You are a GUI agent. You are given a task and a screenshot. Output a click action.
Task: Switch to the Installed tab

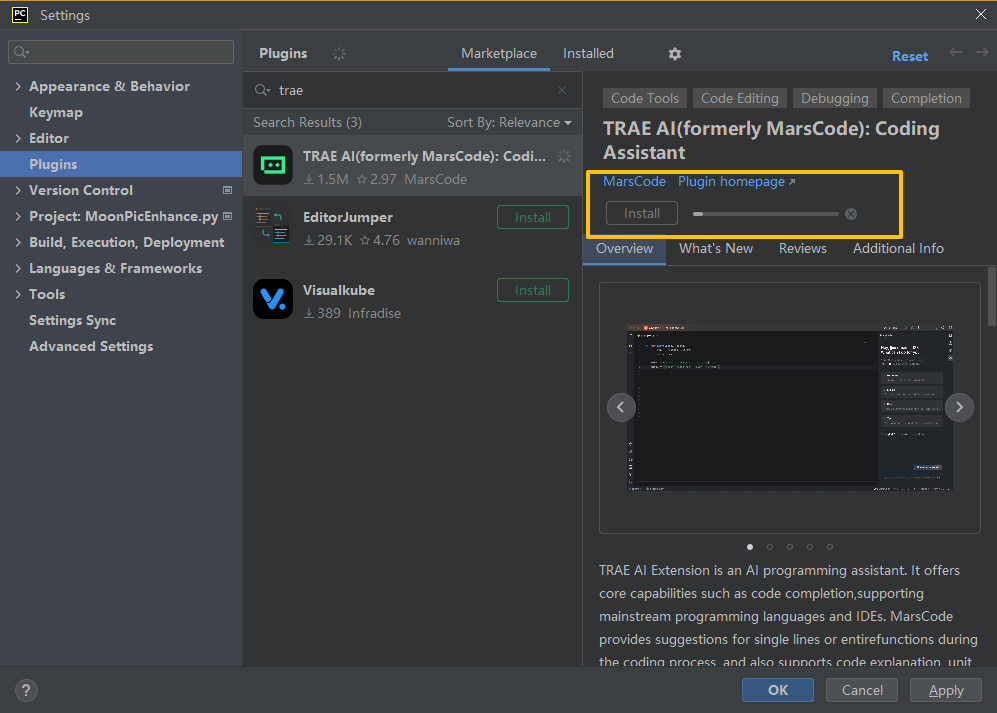coord(588,53)
